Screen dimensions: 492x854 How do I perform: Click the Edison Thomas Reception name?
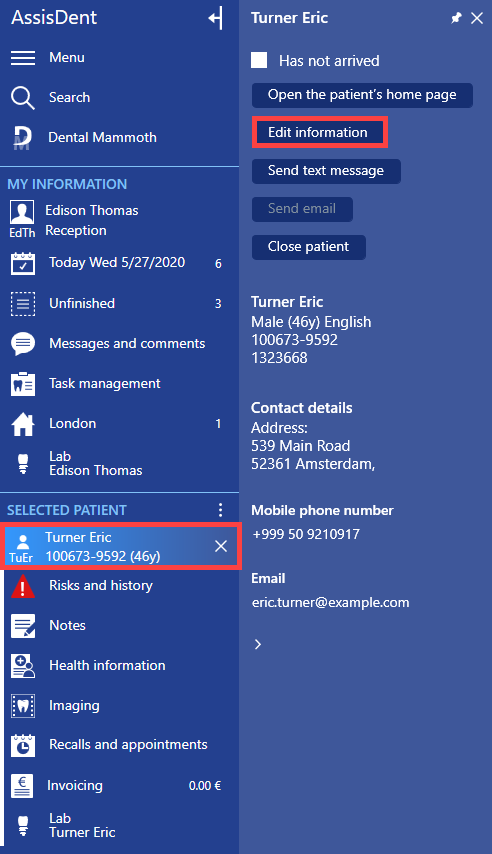point(92,221)
